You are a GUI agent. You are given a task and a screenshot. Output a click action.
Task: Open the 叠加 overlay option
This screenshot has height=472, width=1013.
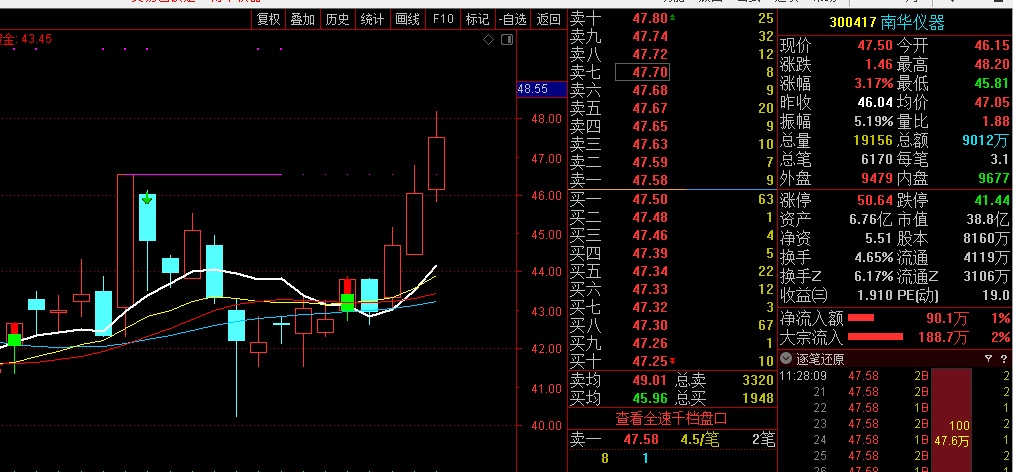point(302,19)
